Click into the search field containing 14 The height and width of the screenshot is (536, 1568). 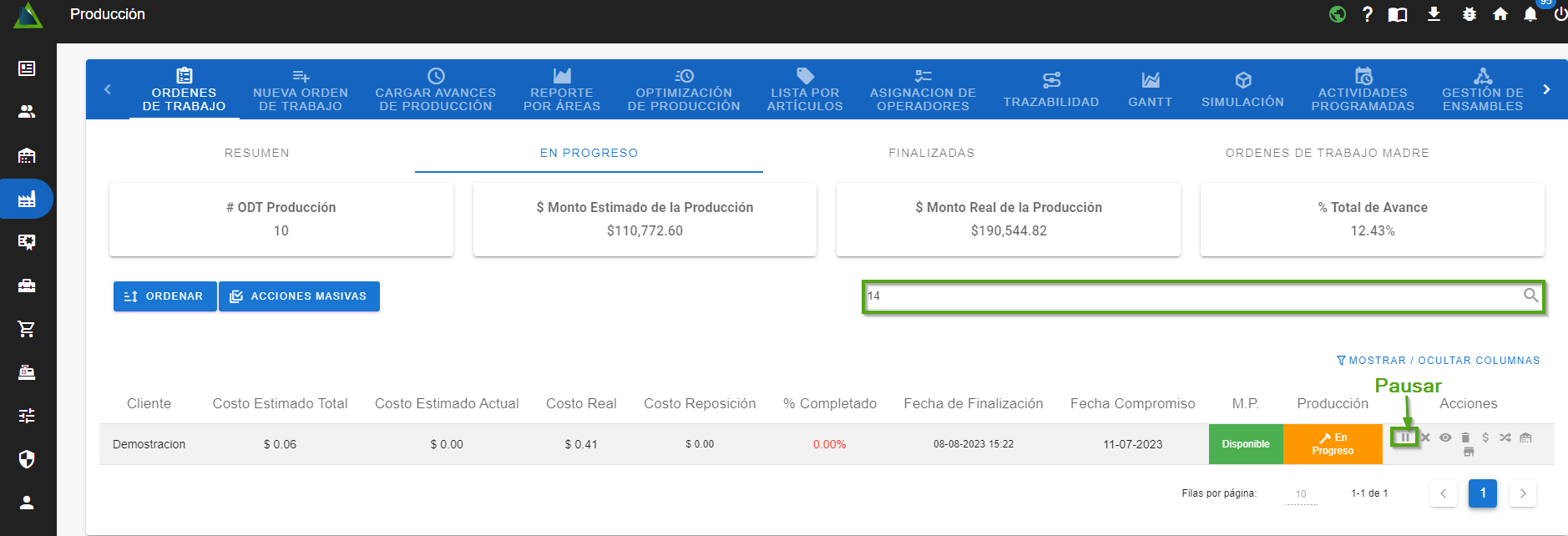1186,296
